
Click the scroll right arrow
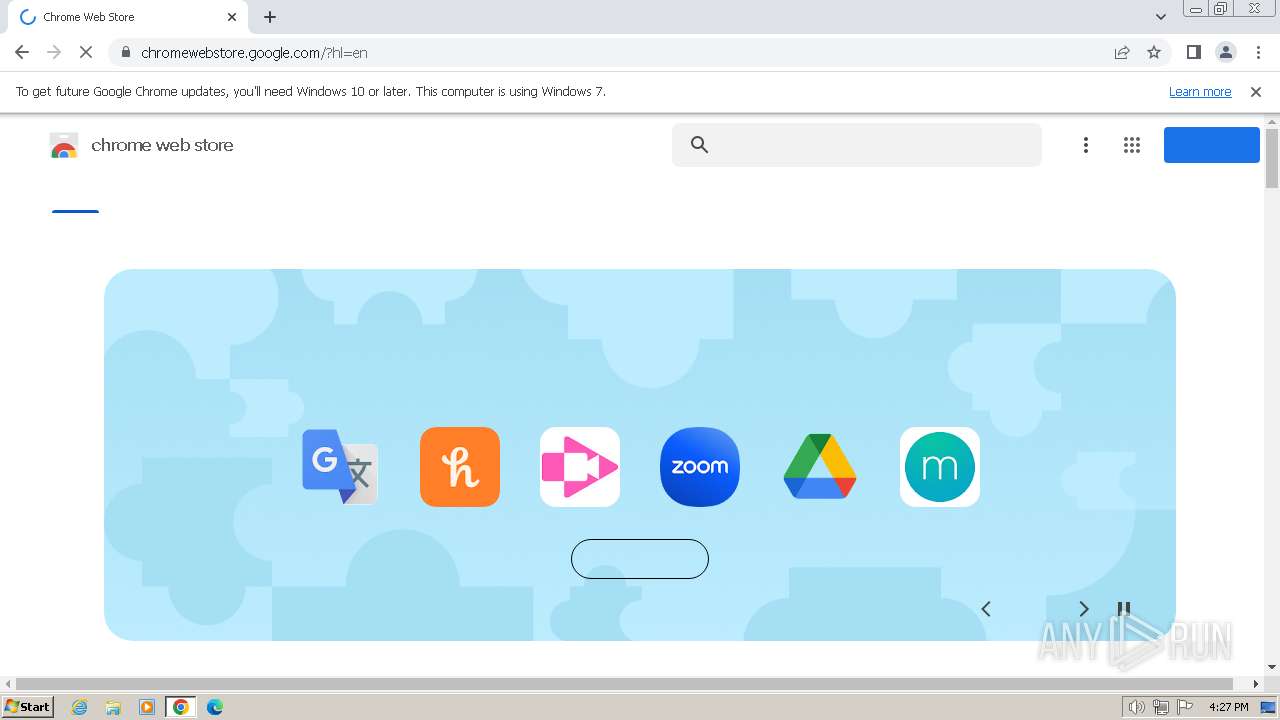click(1256, 684)
